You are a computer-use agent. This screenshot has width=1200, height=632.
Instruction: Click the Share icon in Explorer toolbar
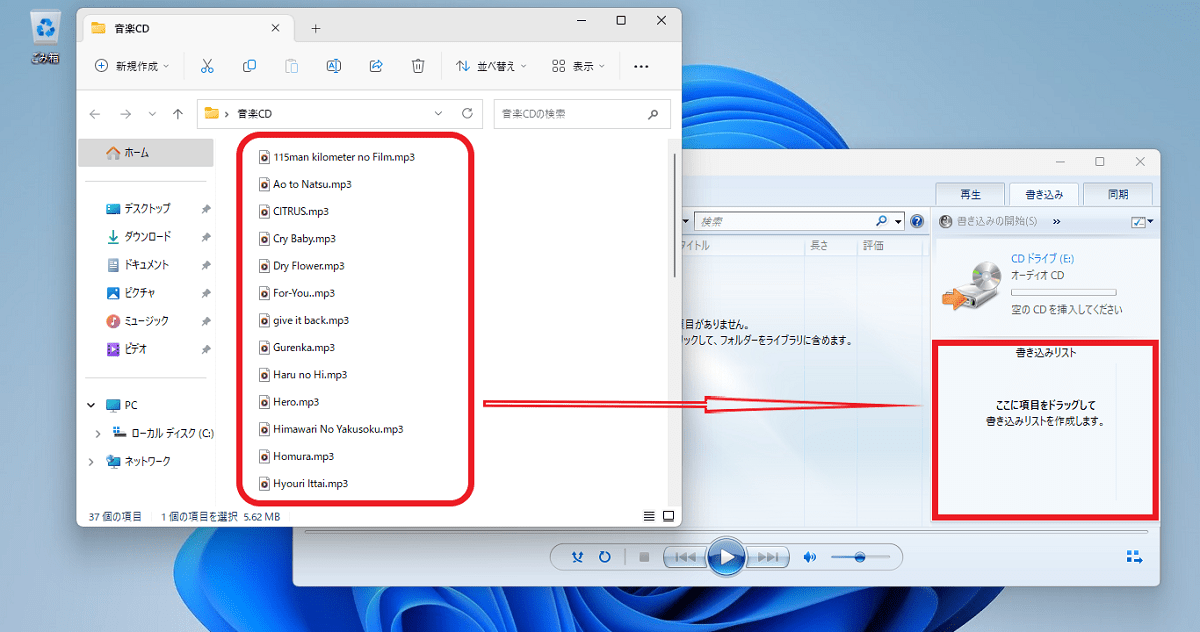(375, 65)
